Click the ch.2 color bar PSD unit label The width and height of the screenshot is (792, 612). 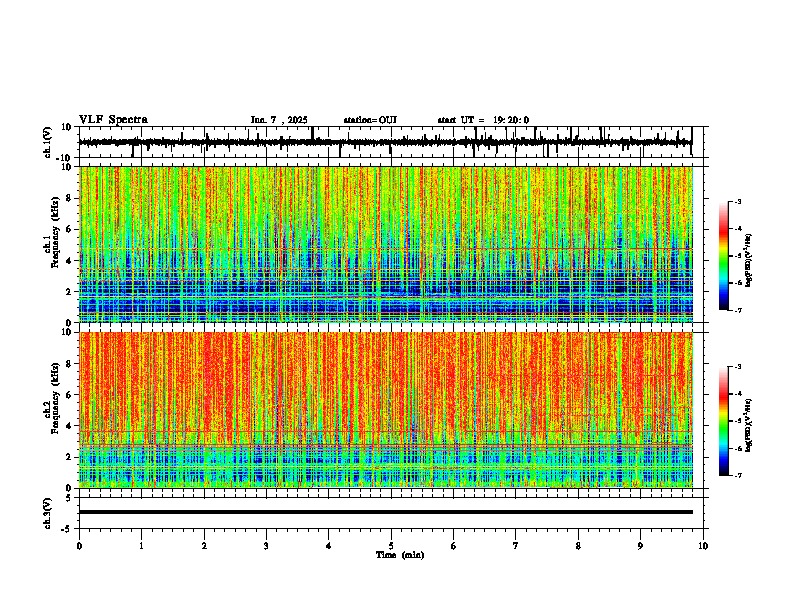coord(749,425)
